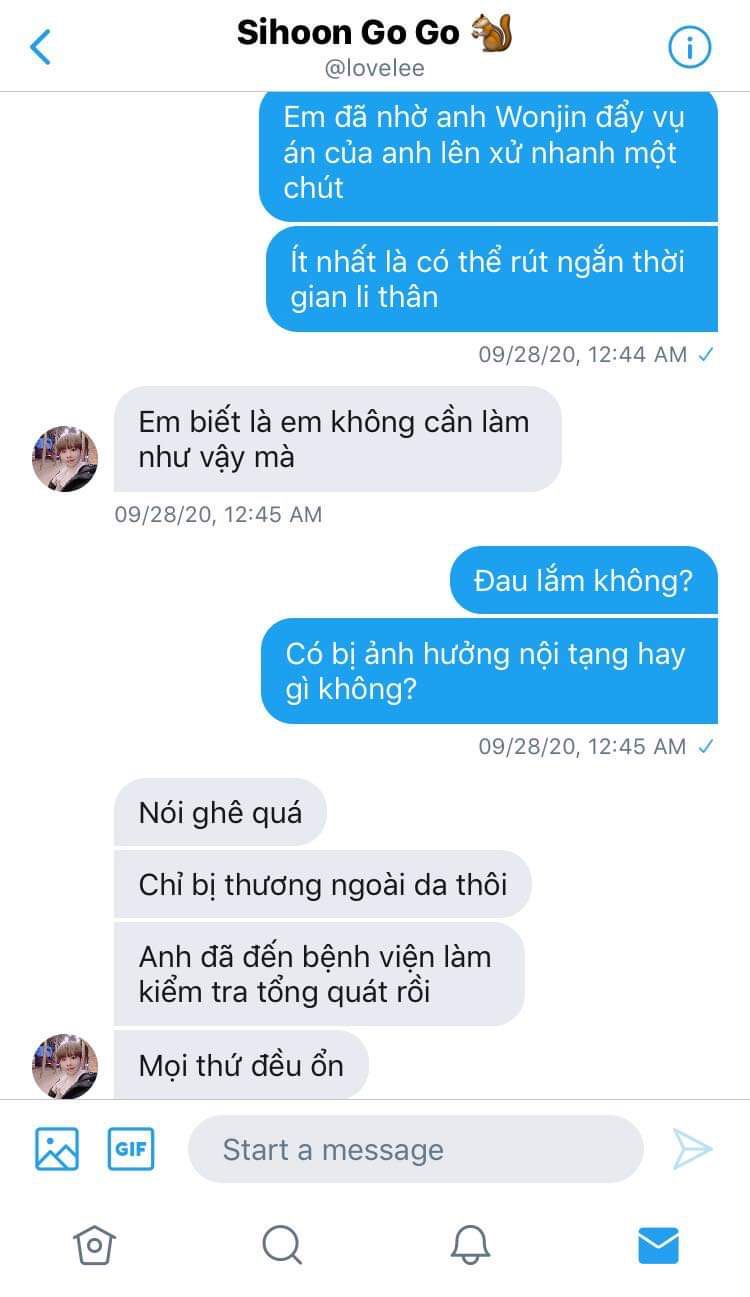Go to Home tab
This screenshot has height=1297, width=750.
(94, 1245)
